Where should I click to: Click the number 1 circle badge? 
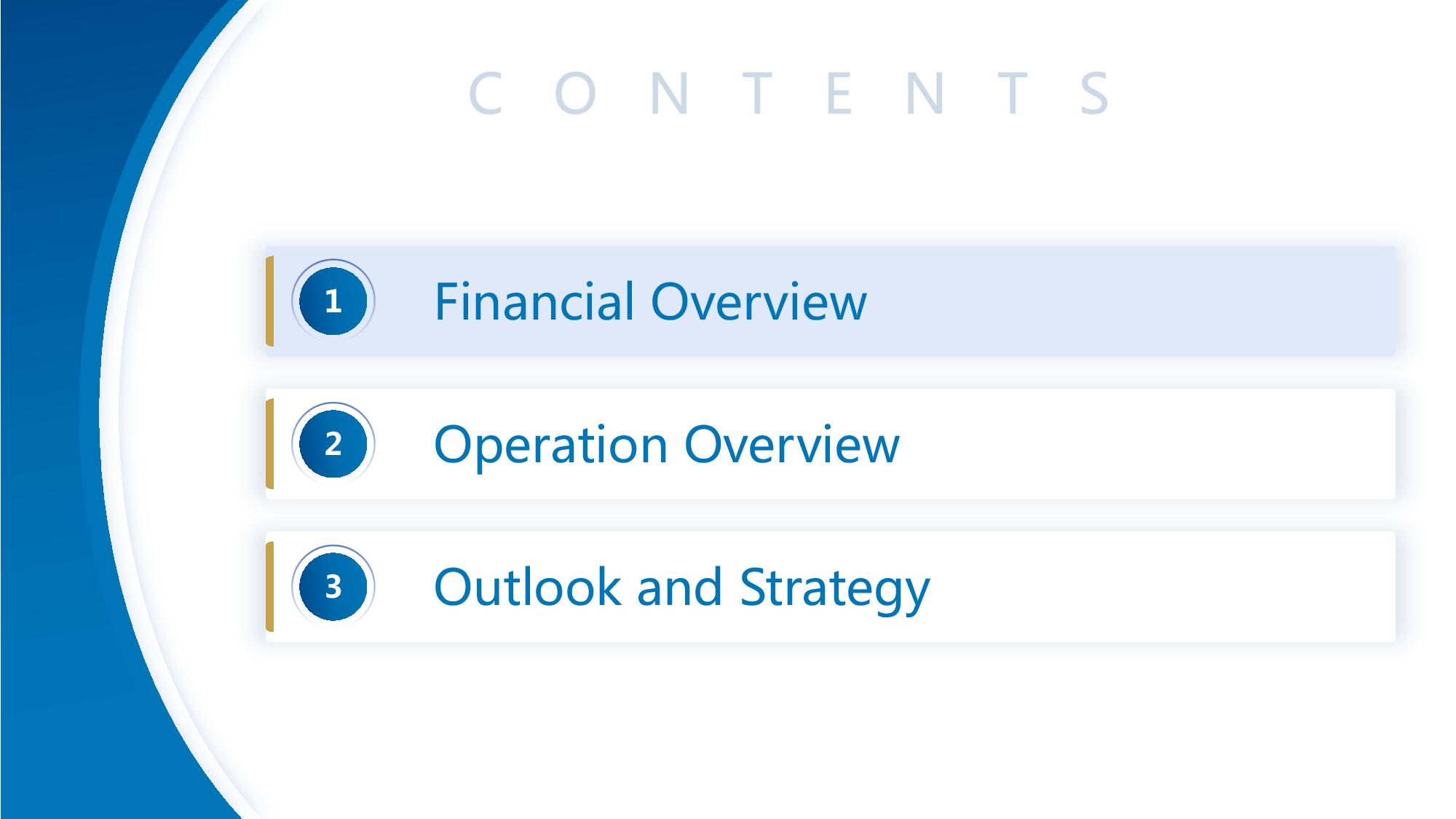[x=333, y=301]
